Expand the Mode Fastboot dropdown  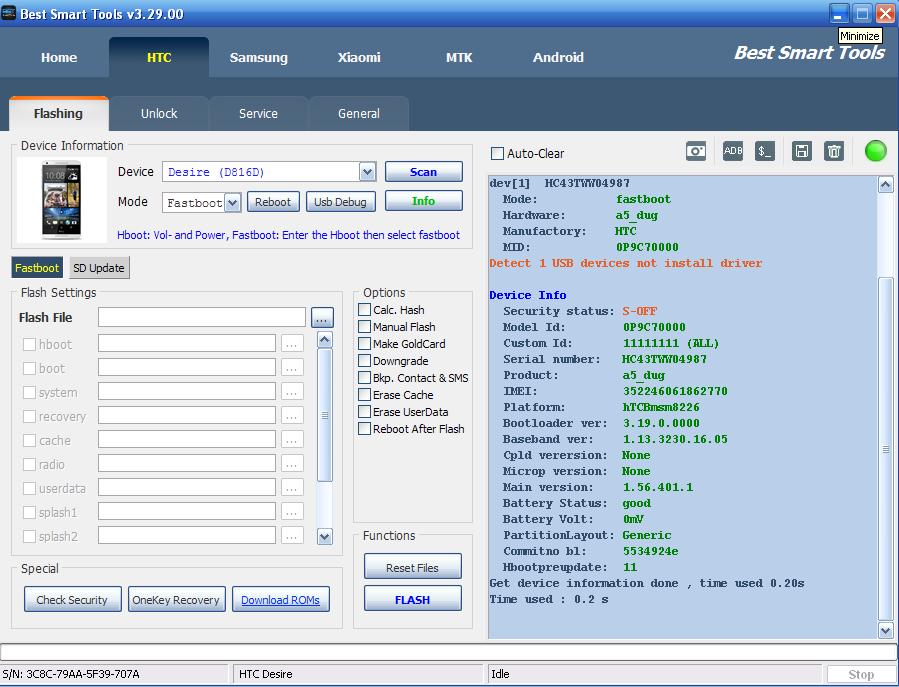[232, 202]
